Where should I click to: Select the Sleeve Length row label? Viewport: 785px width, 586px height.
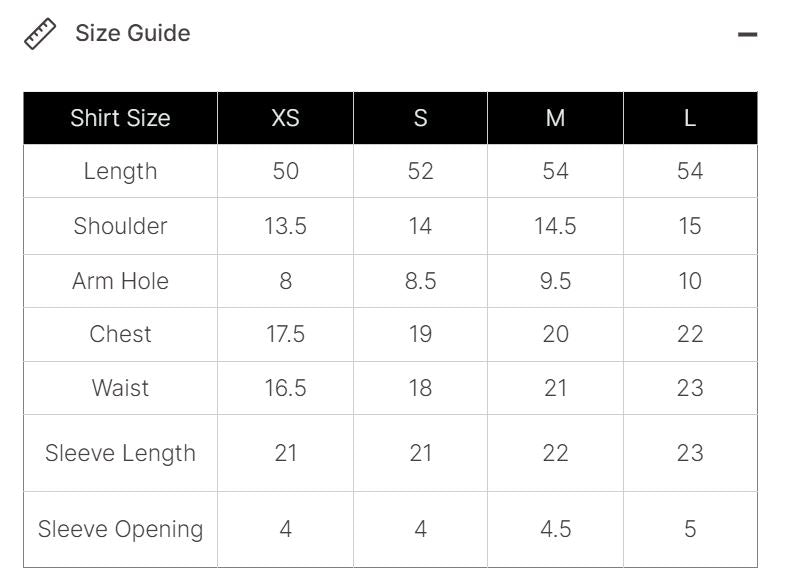click(120, 453)
